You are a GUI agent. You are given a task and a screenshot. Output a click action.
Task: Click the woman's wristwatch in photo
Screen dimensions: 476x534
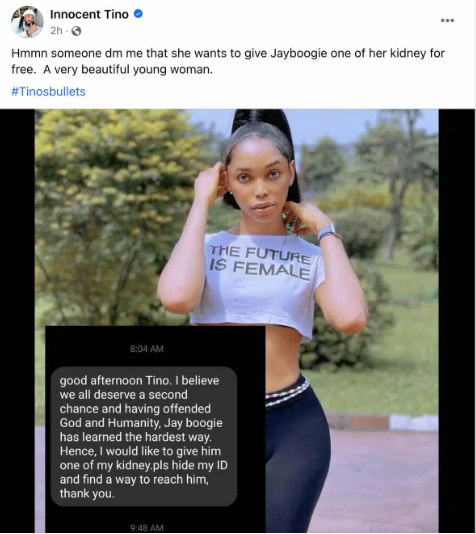click(x=327, y=232)
